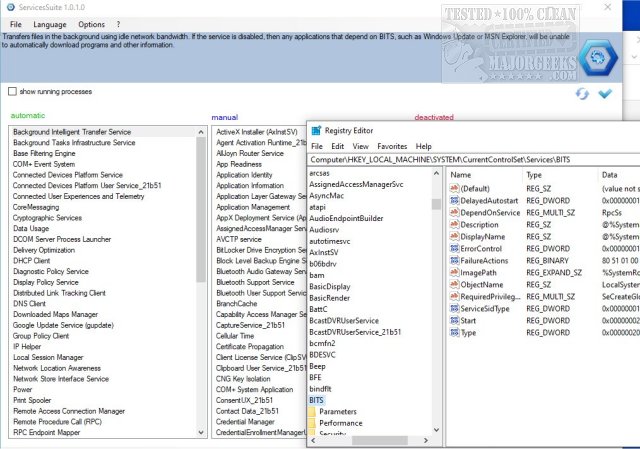Select the BITS registry key
The image size is (640, 449).
point(316,400)
